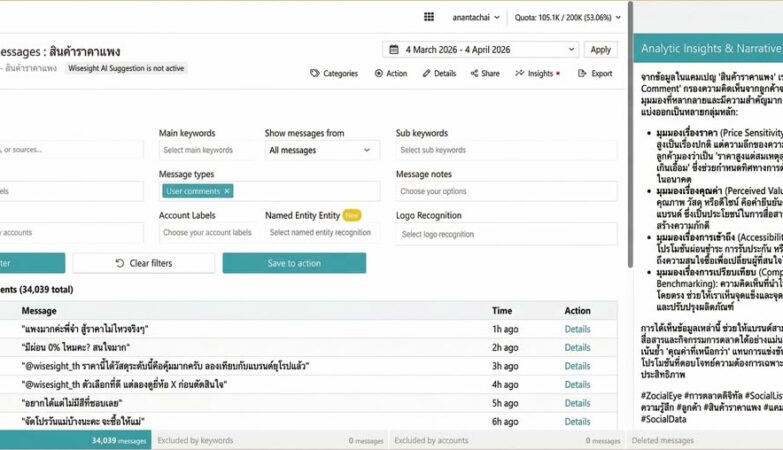Click the Clear filters reset icon
Screen dimensions: 783x450
[x=120, y=263]
